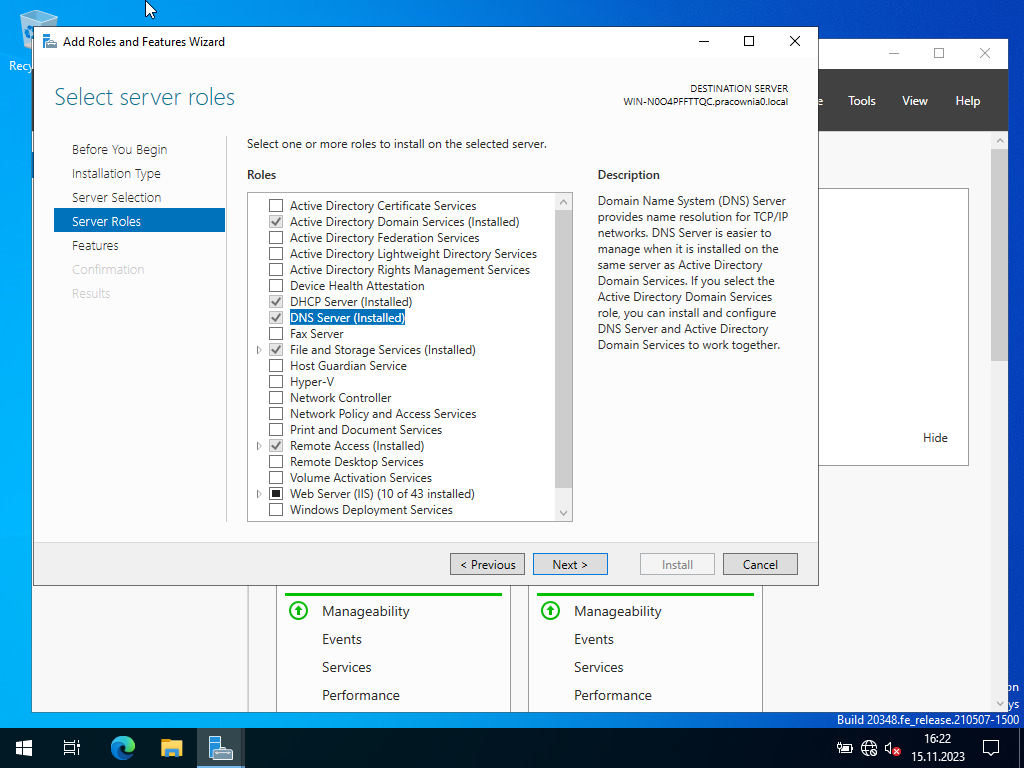This screenshot has width=1024, height=768.
Task: Select Active Directory Domain Services (Installed)
Action: pos(404,222)
